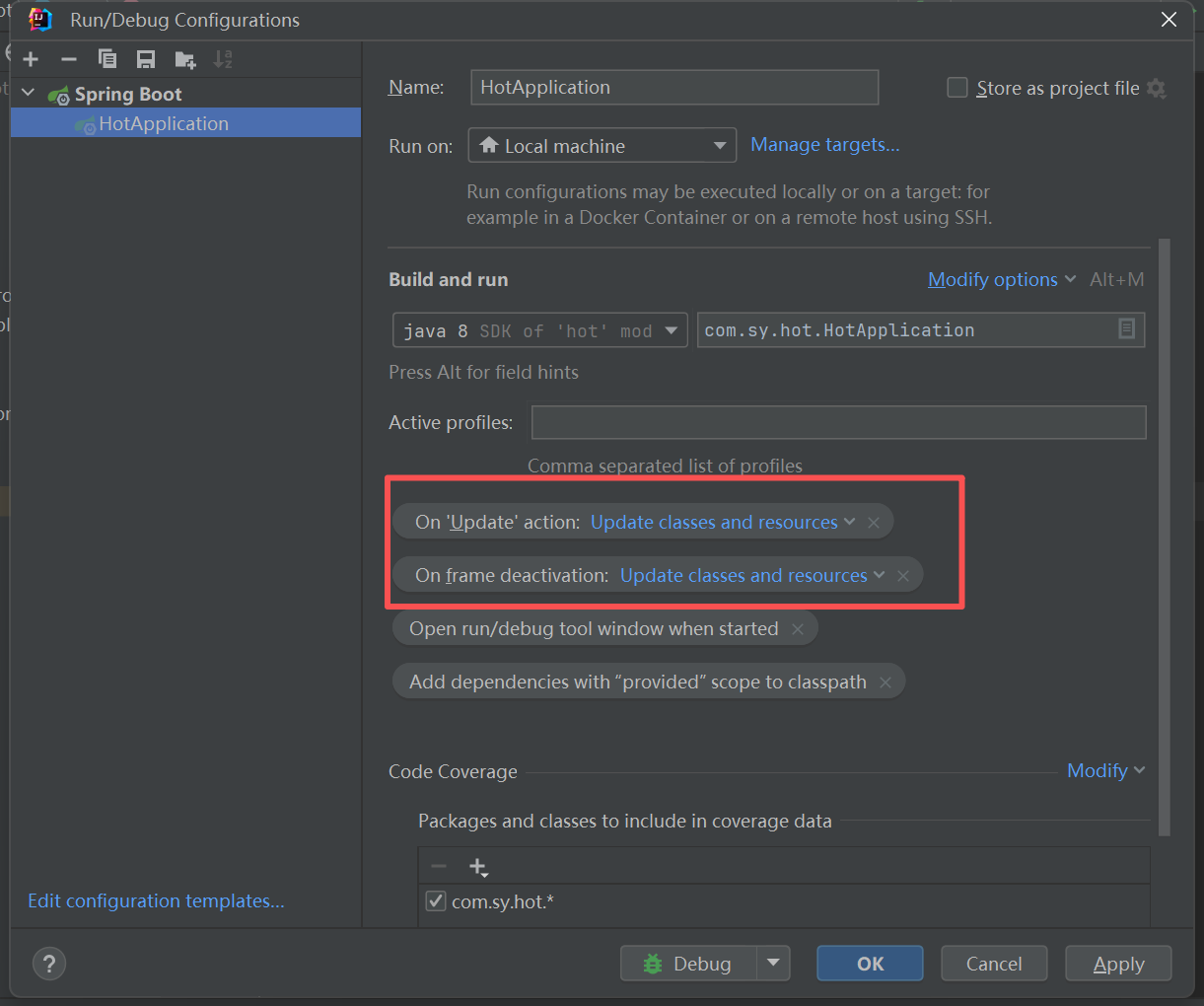Image resolution: width=1204 pixels, height=1006 pixels.
Task: Click 'Comma separated list of profiles' hint
Action: pyautogui.click(x=665, y=466)
